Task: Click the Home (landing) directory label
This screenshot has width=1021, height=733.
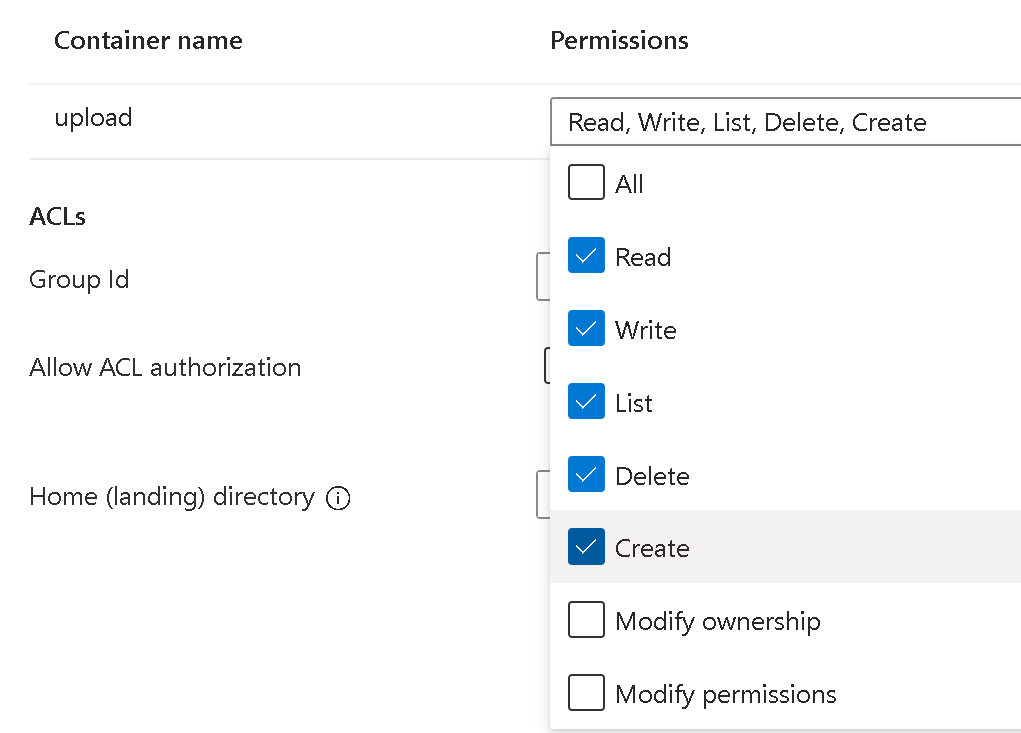Action: click(172, 497)
